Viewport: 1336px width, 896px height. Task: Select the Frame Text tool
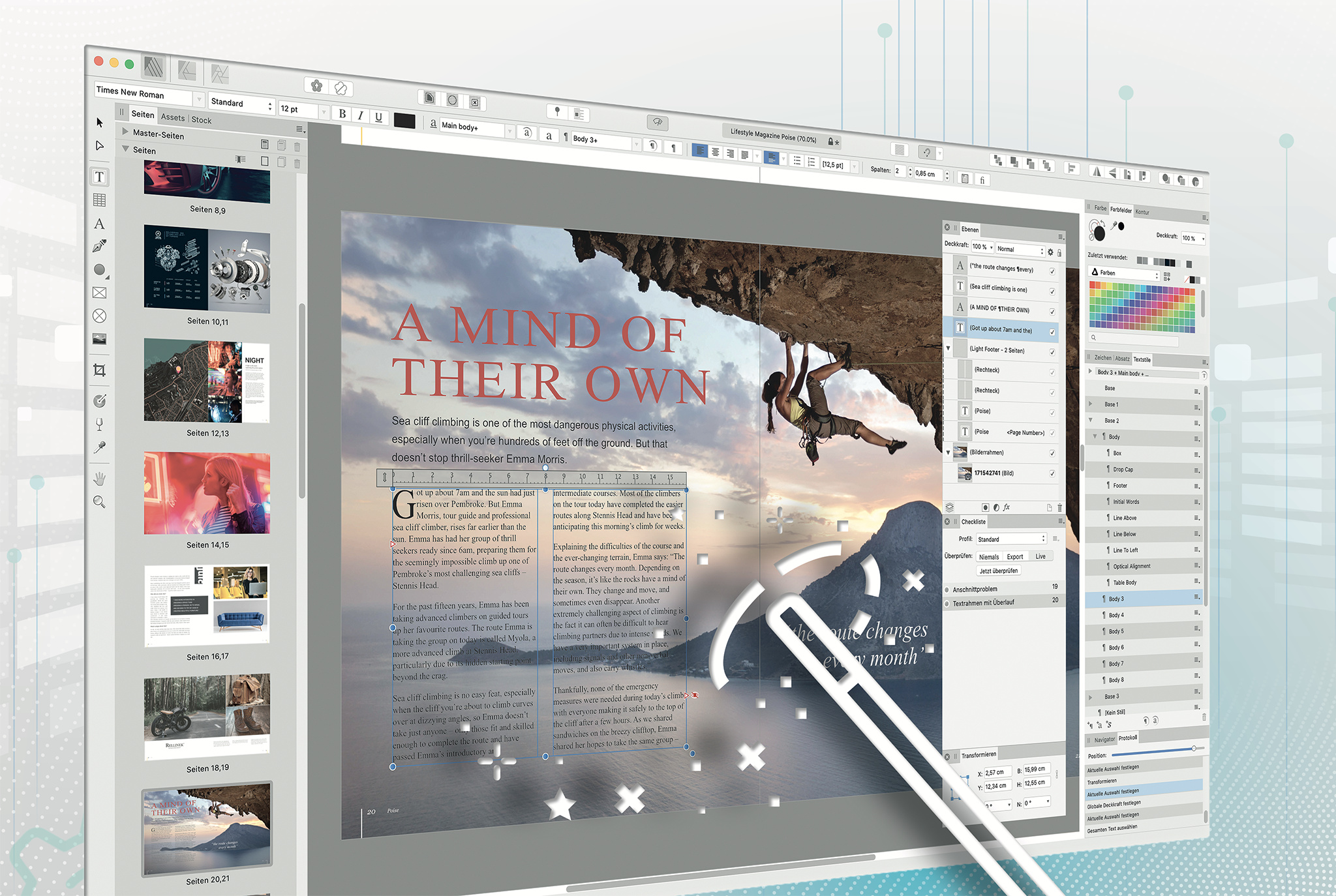[x=99, y=177]
